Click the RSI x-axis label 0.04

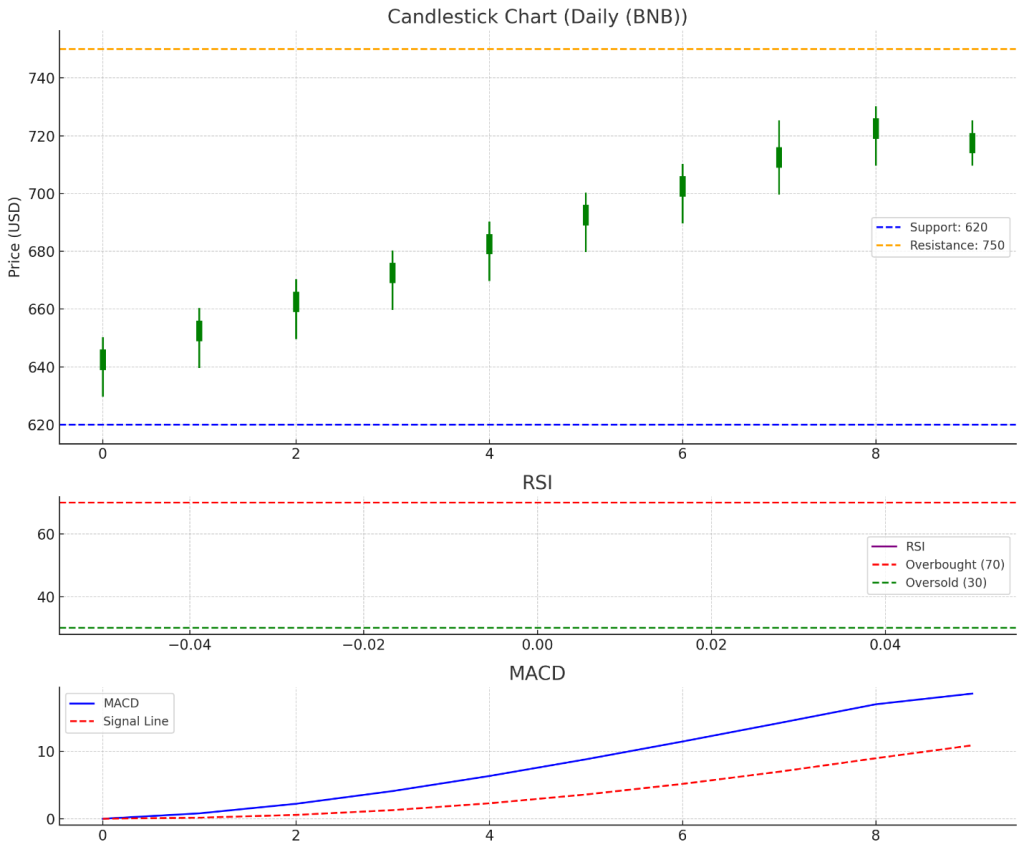tap(885, 646)
